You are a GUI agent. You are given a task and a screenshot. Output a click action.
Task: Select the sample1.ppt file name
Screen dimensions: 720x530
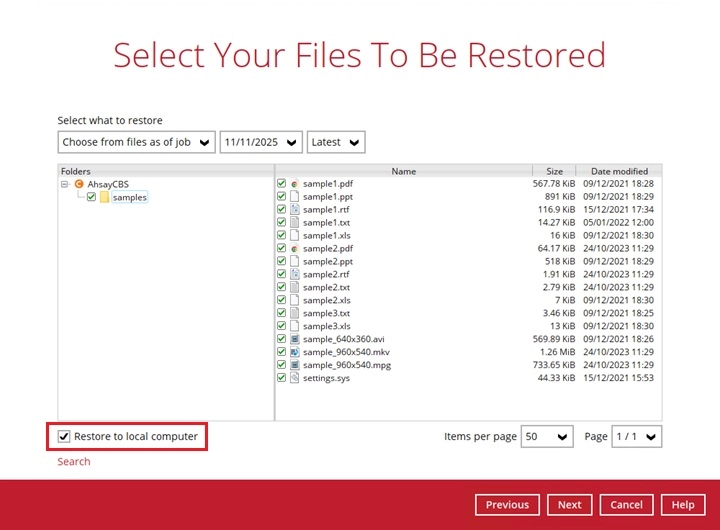point(328,197)
